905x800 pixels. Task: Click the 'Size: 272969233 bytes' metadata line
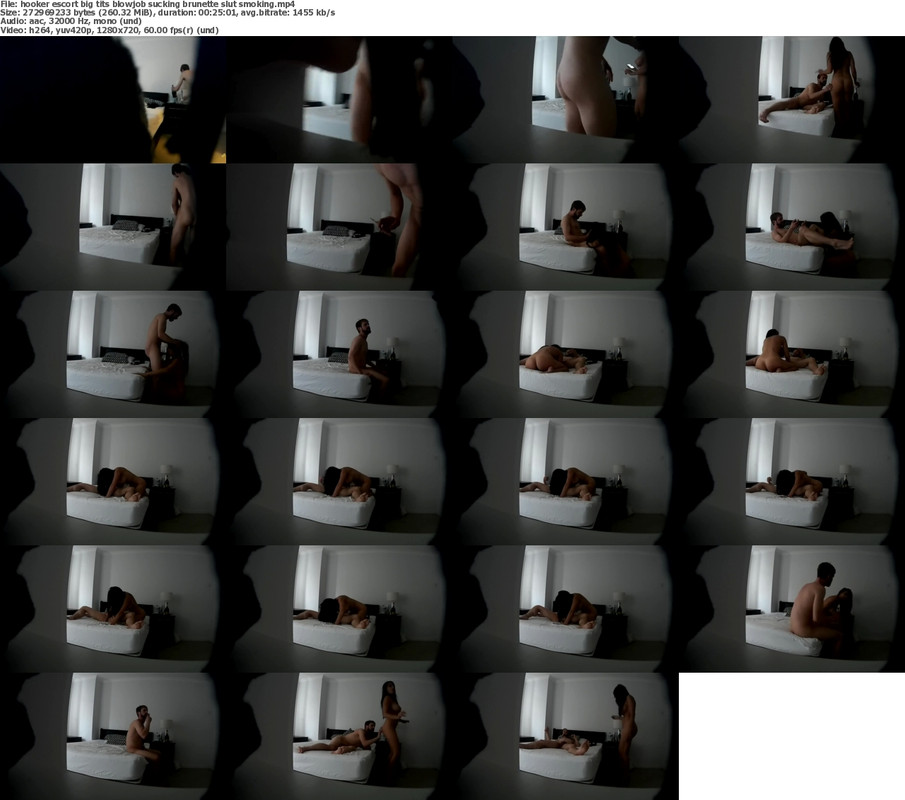coord(167,12)
